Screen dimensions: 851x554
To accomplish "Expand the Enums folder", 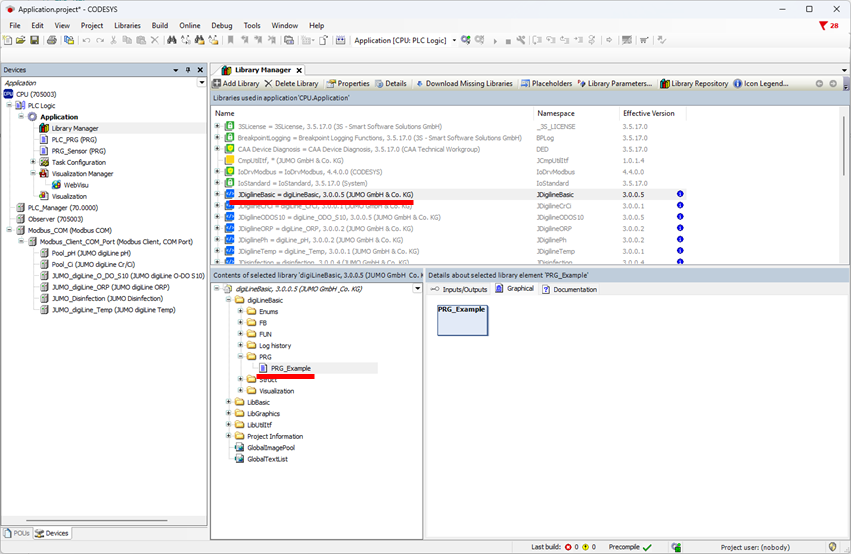I will [x=240, y=311].
